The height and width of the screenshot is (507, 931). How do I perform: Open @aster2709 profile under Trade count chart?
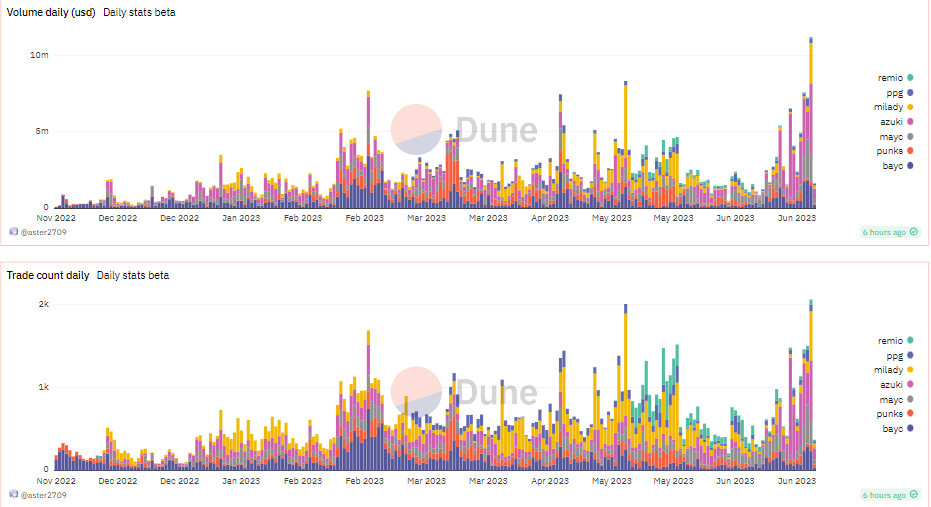pos(43,495)
